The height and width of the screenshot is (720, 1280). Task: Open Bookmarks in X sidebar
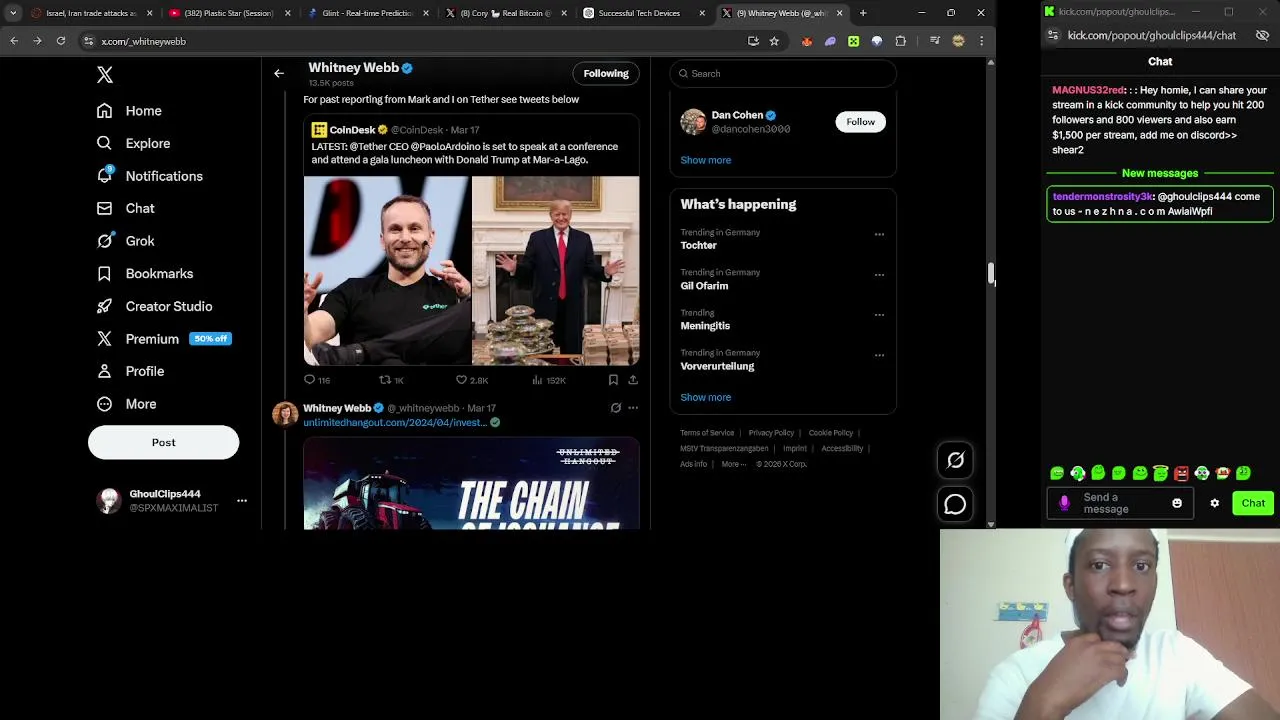point(145,273)
